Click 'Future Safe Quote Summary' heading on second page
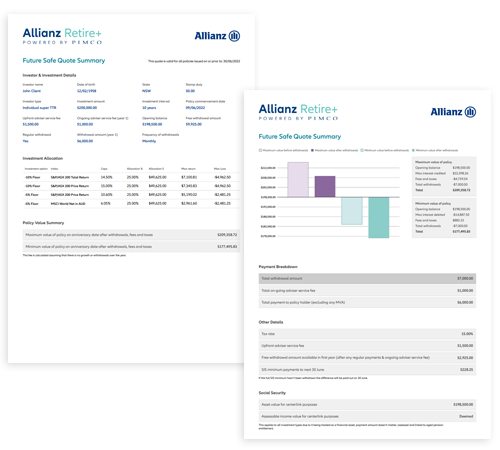Image resolution: width=500 pixels, height=450 pixels. [300, 136]
